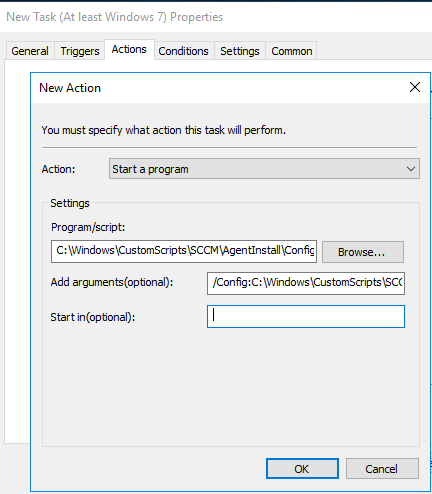Go to the Conditions tab
This screenshot has height=494, width=432.
point(183,51)
